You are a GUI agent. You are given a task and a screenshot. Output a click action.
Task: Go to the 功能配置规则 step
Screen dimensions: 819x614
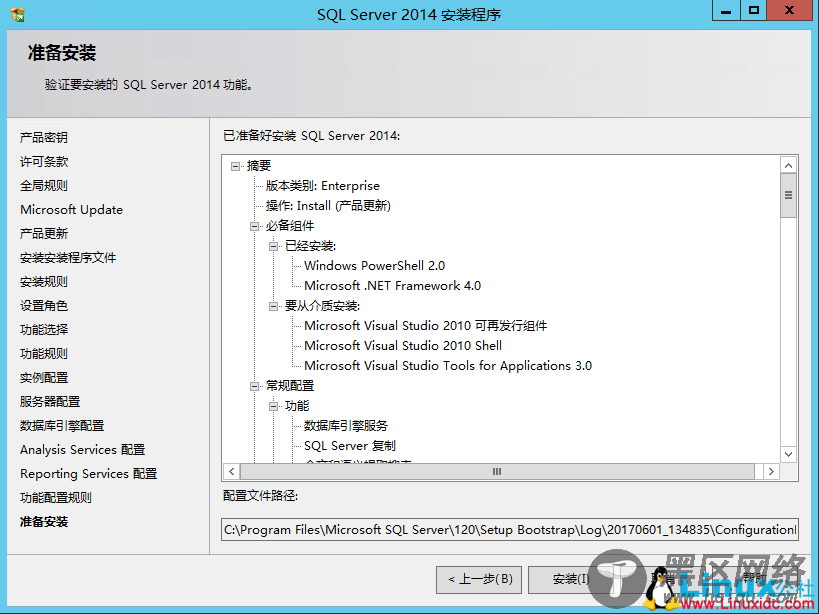coord(56,498)
